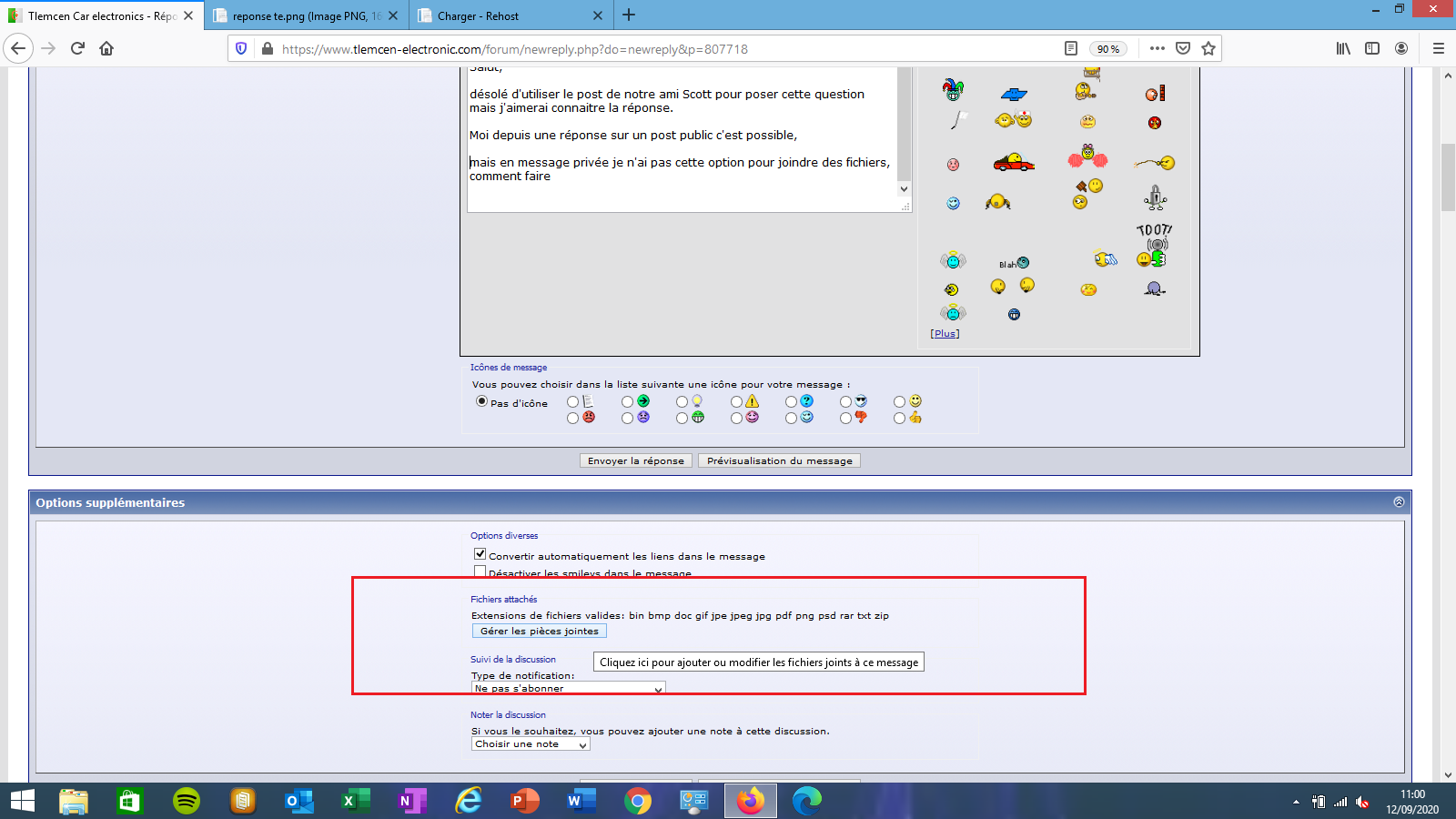Reload the current page
Viewport: 1456px width, 819px height.
77,48
